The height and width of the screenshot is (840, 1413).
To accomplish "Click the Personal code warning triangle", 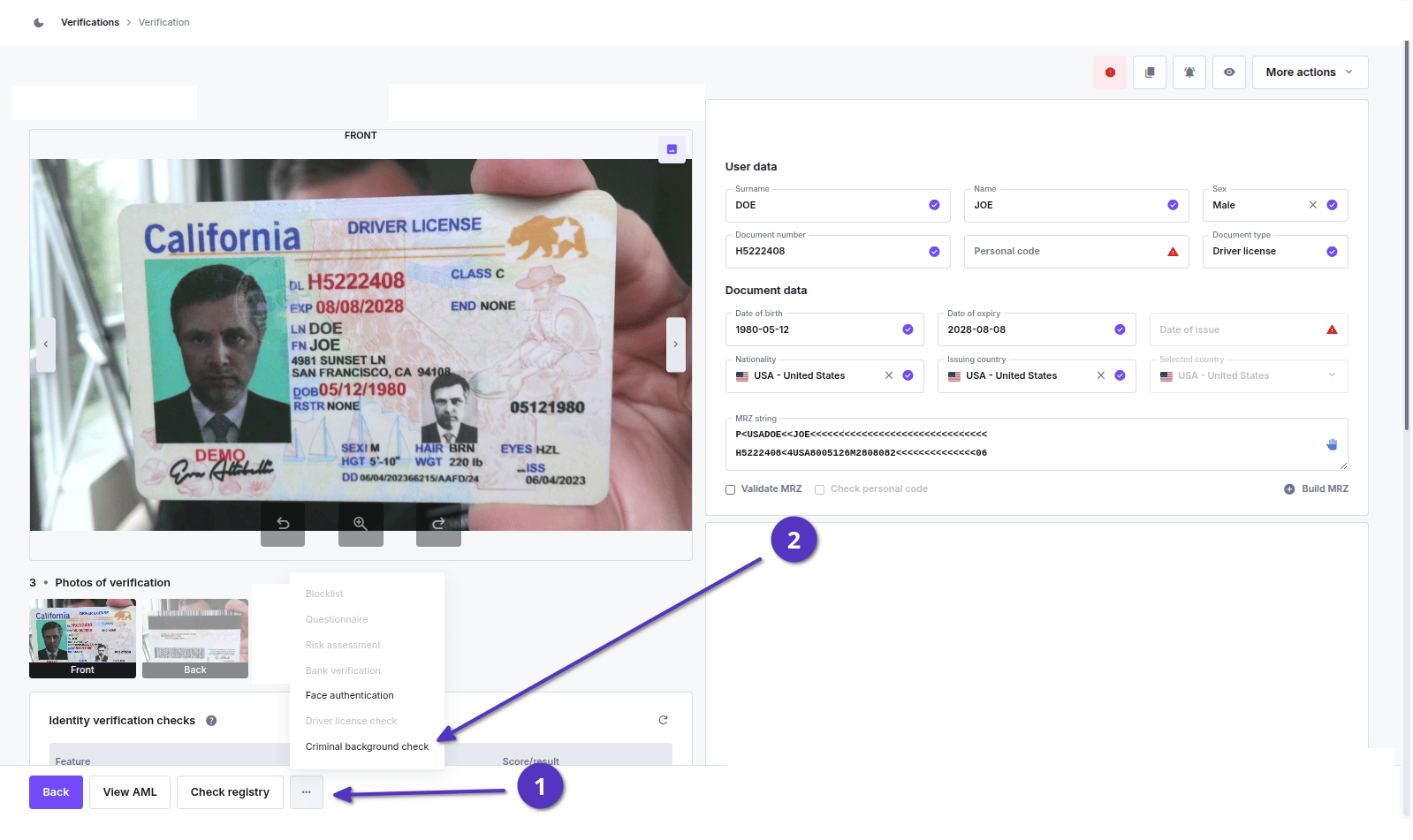I will (1173, 252).
